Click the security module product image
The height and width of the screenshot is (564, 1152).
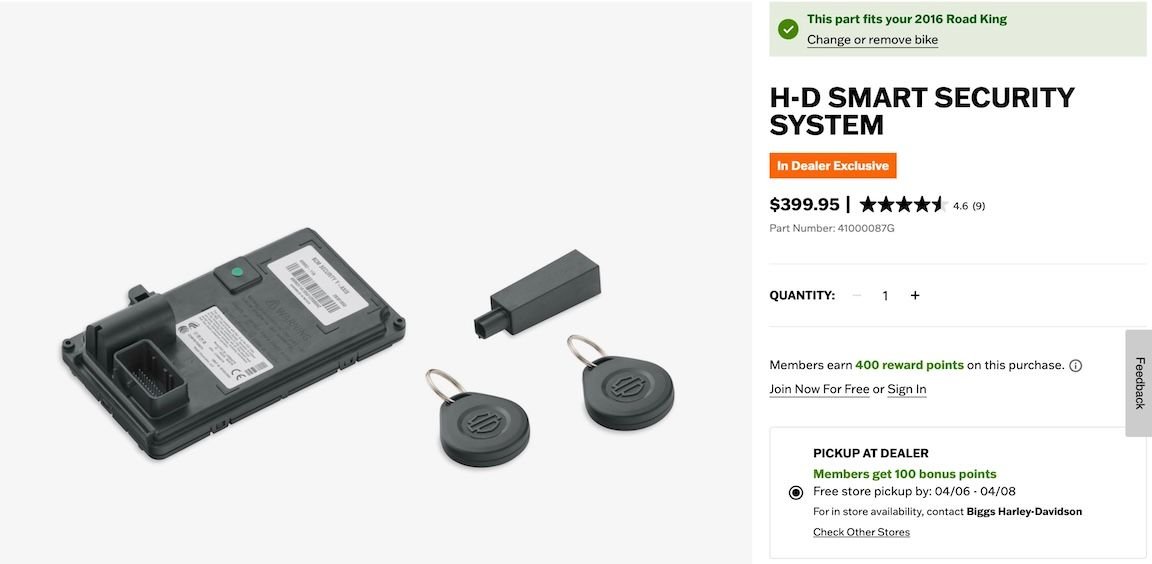234,343
